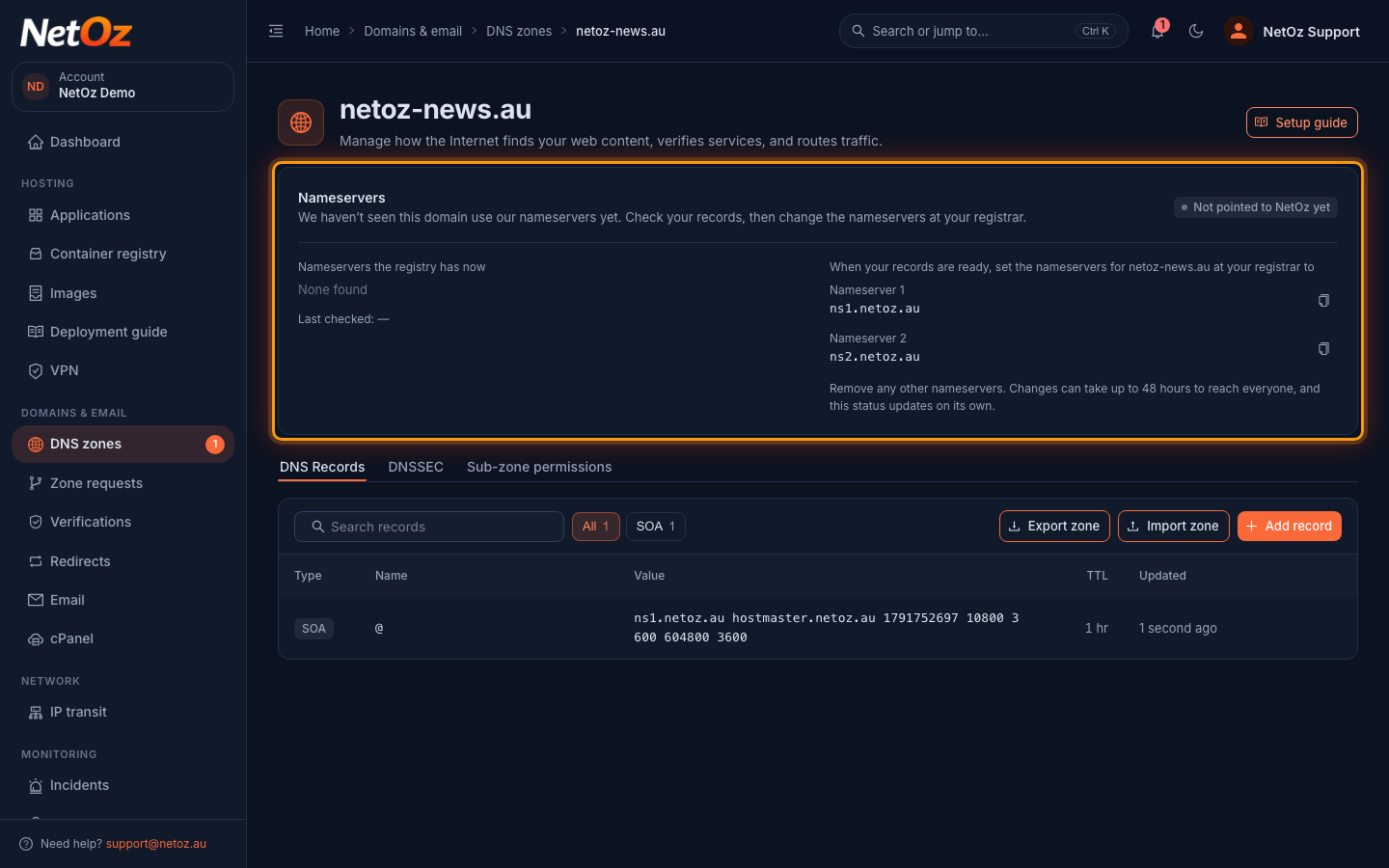The height and width of the screenshot is (868, 1389).
Task: Copy the ns2.netoz.au nameserver
Action: [x=1323, y=348]
